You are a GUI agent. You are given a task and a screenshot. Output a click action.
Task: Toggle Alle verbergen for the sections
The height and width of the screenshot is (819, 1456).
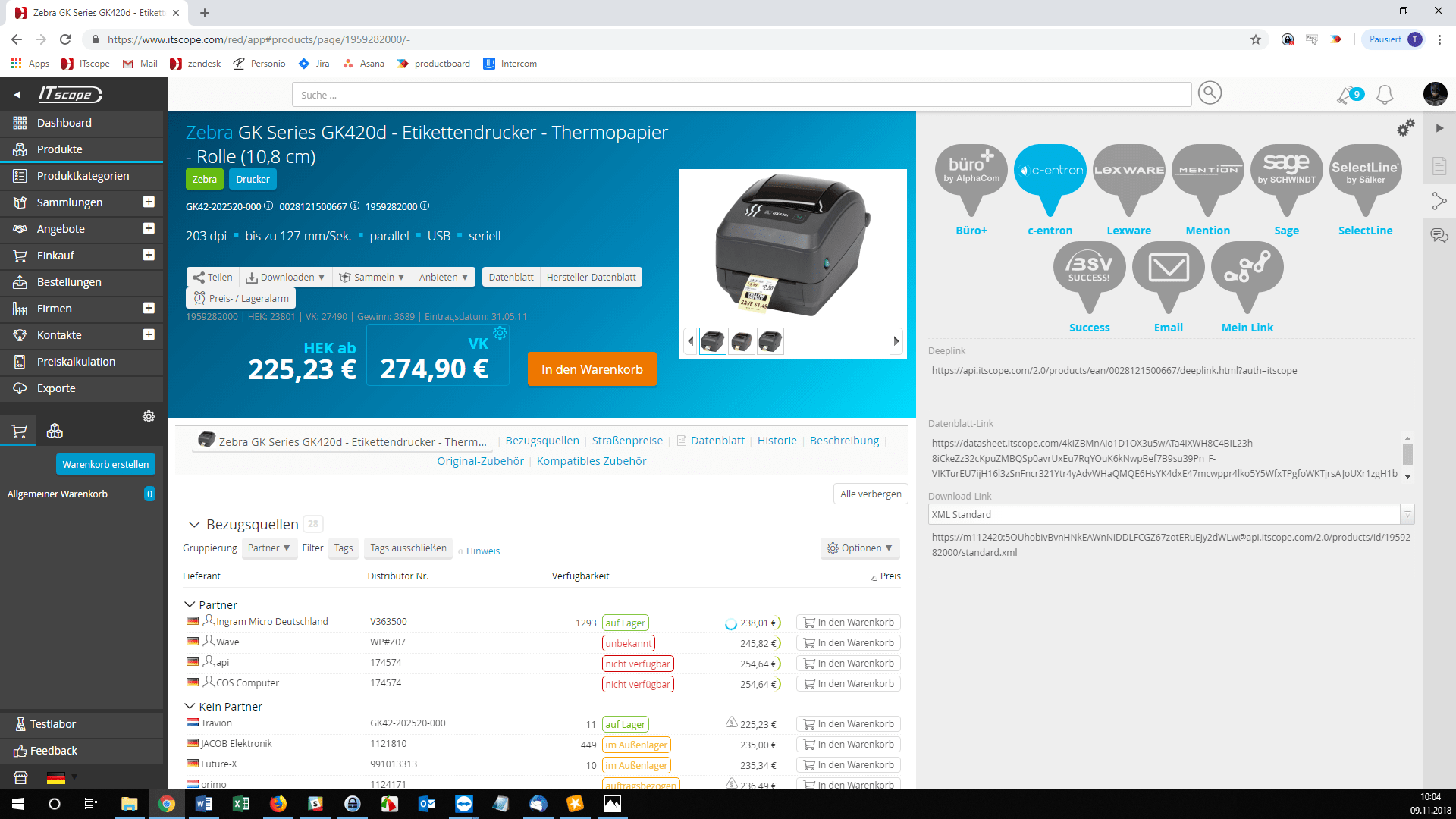pyautogui.click(x=870, y=494)
